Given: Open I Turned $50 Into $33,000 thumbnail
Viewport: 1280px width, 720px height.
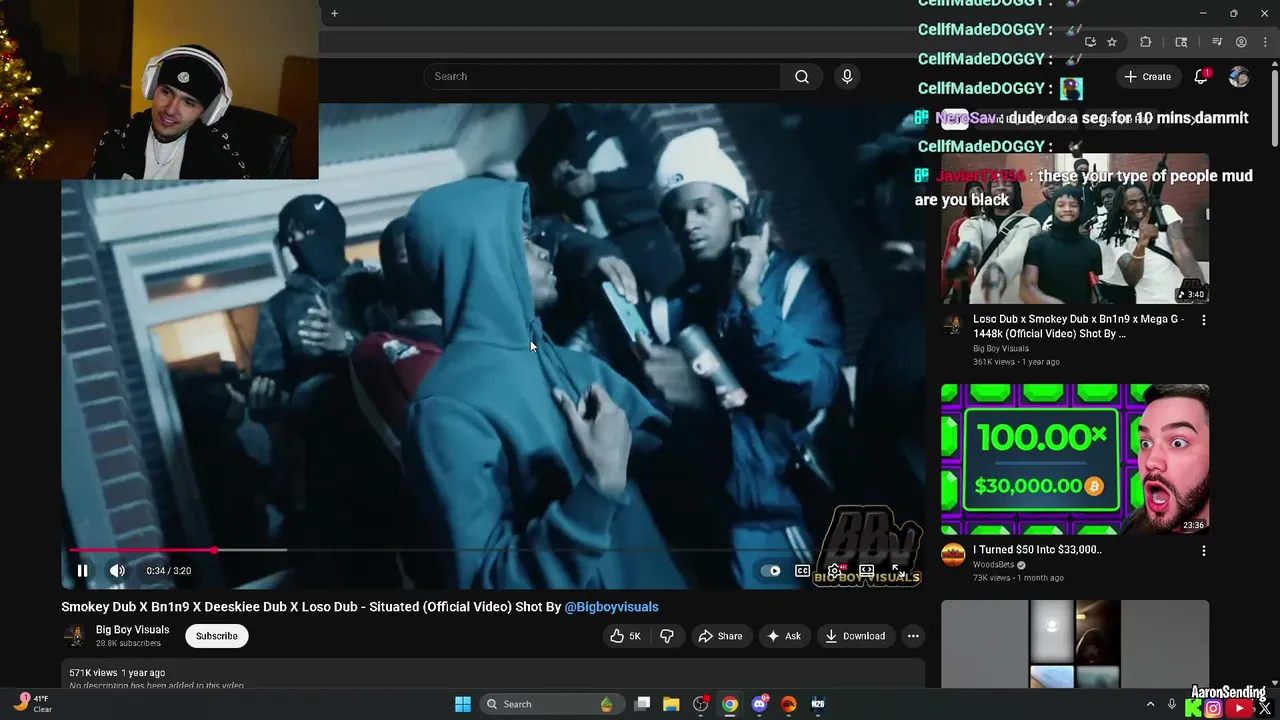Looking at the screenshot, I should coord(1075,459).
